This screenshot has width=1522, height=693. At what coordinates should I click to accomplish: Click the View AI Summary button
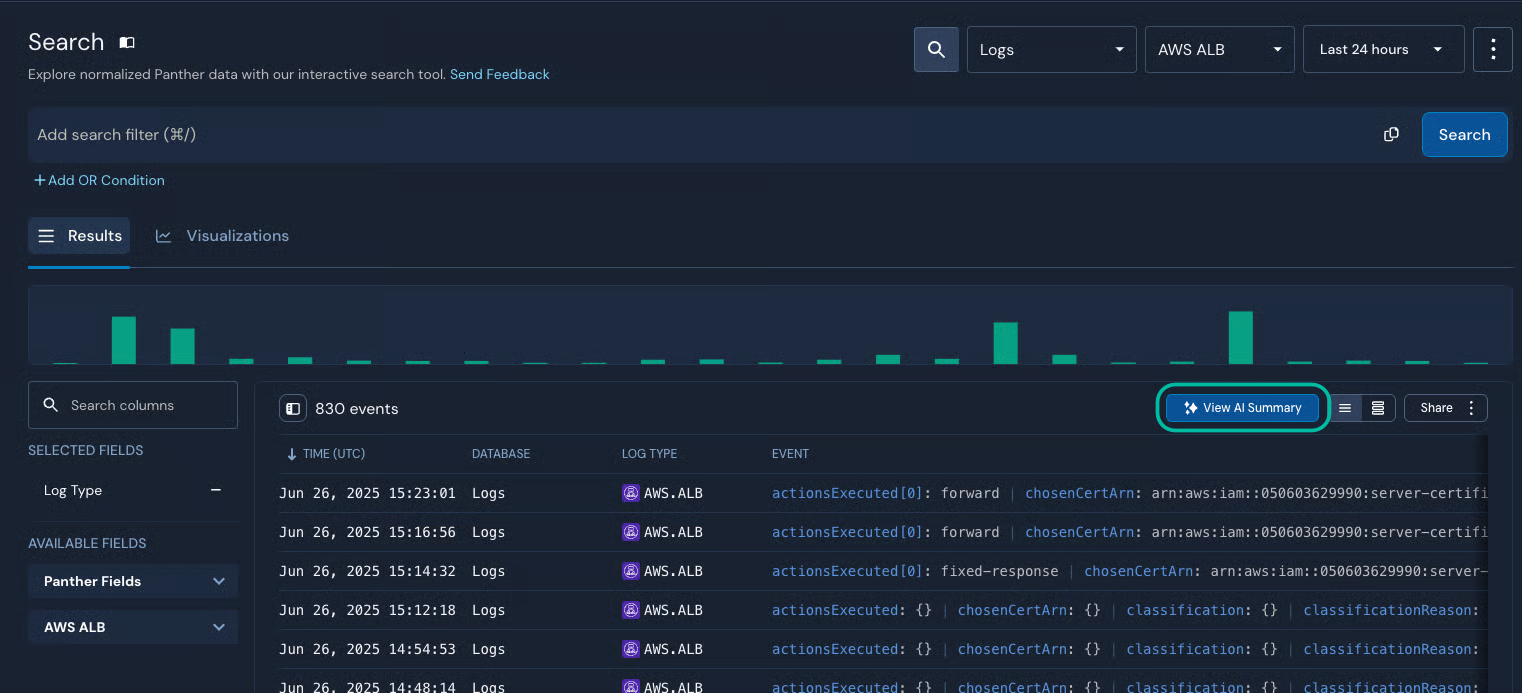tap(1242, 407)
